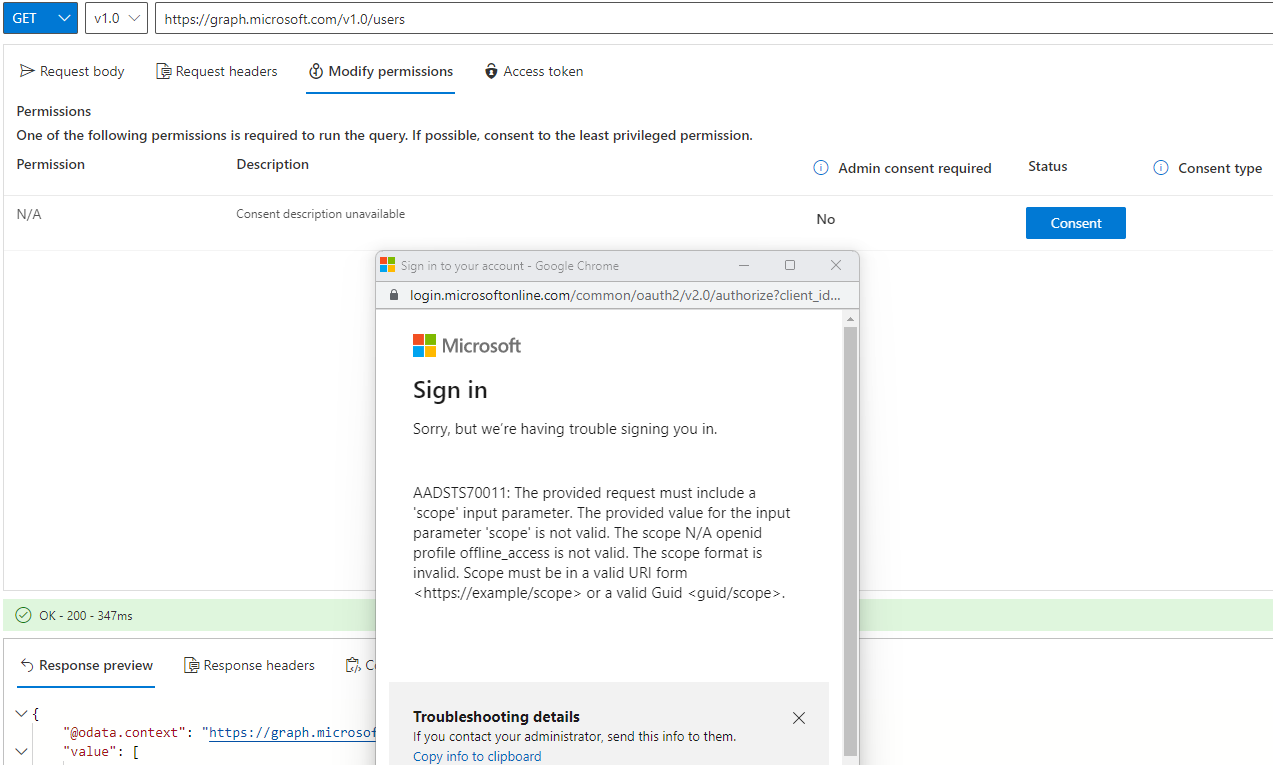1273x765 pixels.
Task: Open the GET method dropdown
Action: tap(40, 18)
